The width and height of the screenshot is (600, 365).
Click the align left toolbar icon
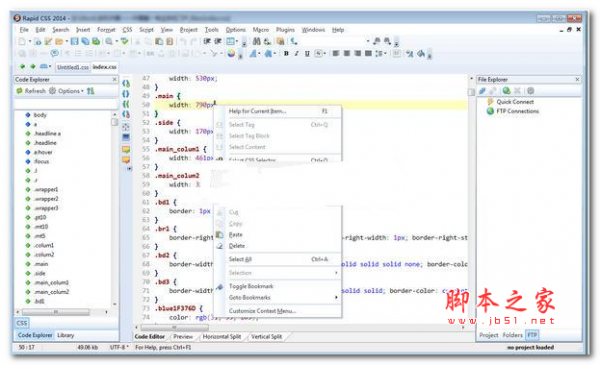click(336, 54)
